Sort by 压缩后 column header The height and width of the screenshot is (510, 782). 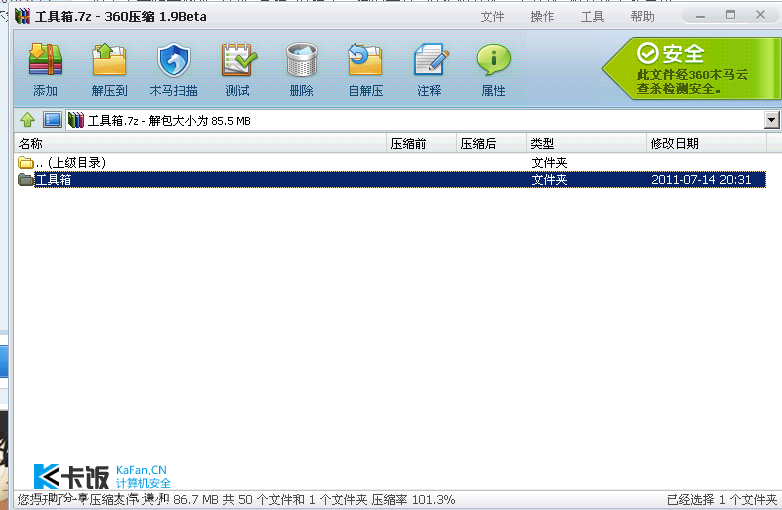coord(492,144)
